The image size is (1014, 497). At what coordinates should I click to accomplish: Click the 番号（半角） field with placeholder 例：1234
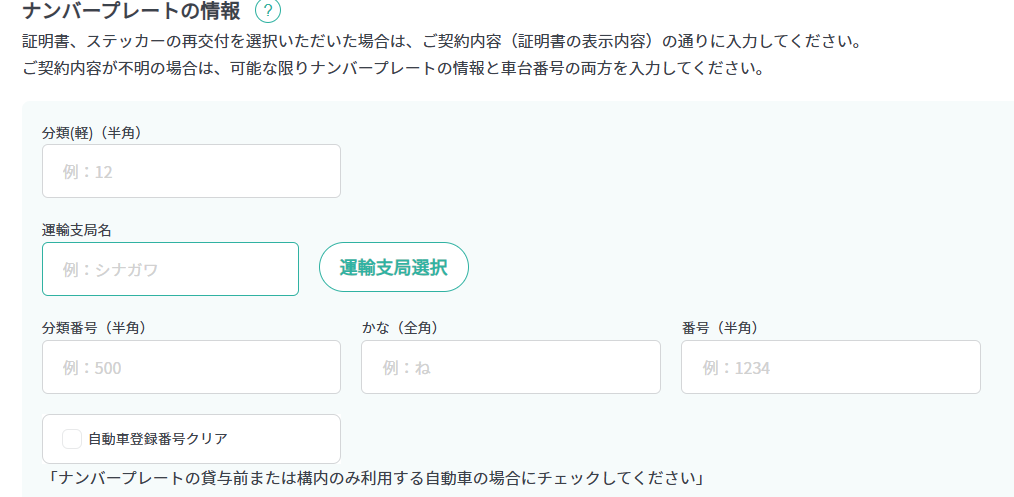click(830, 367)
